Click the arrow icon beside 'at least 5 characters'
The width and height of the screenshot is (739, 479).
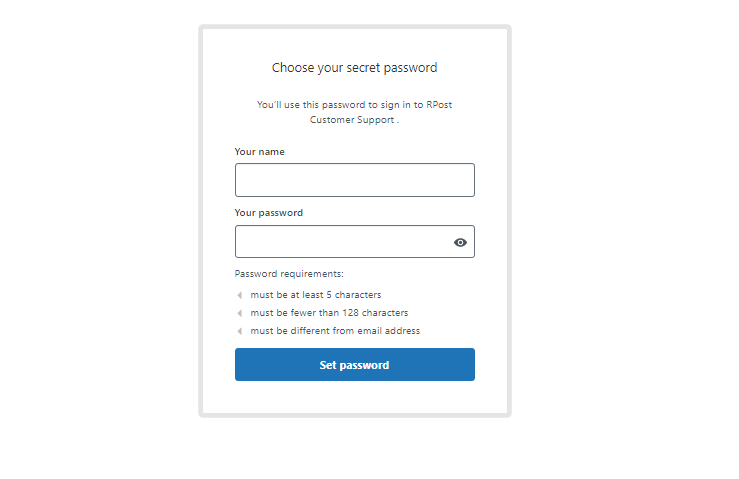(240, 295)
